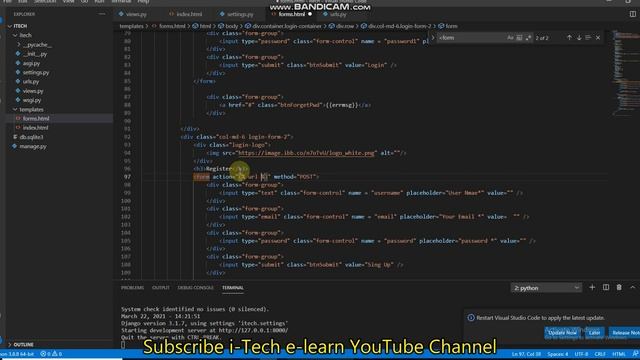
Task: Open wsgi.py in explorer
Action: coord(32,100)
